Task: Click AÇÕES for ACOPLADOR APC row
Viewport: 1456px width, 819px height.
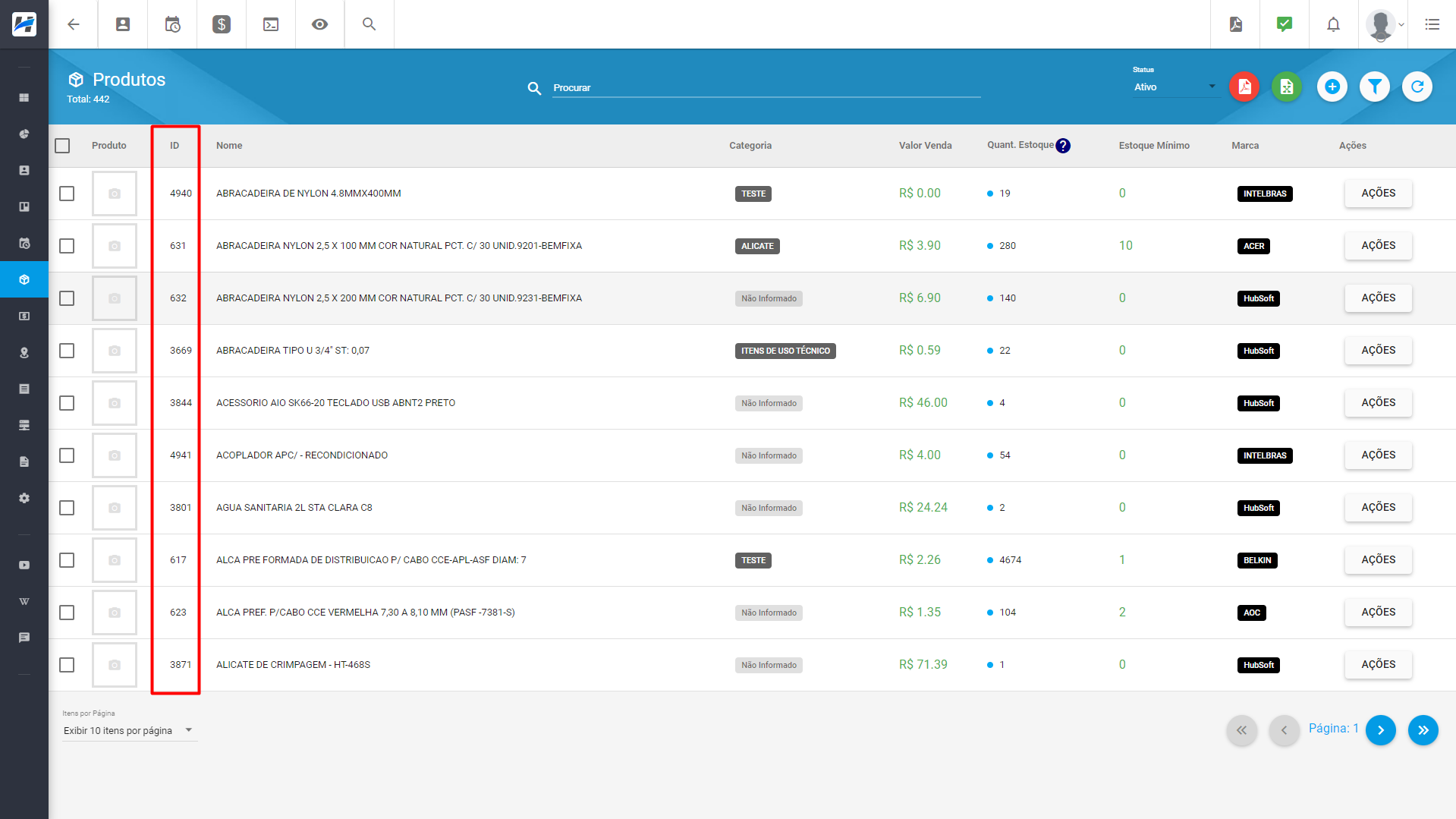Action: (x=1378, y=455)
